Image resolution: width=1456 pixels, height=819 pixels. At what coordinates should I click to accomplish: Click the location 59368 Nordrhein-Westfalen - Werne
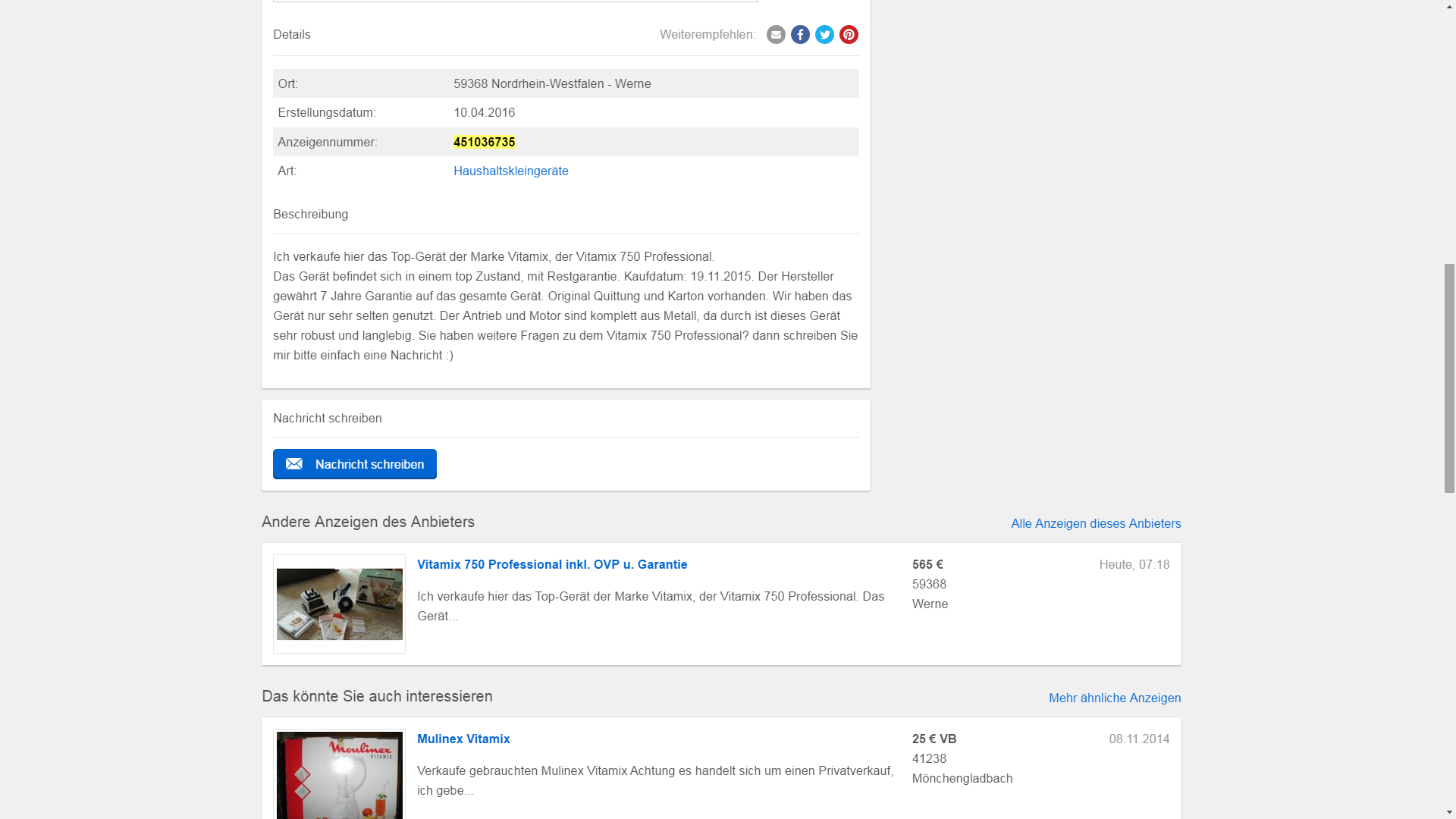[x=552, y=84]
